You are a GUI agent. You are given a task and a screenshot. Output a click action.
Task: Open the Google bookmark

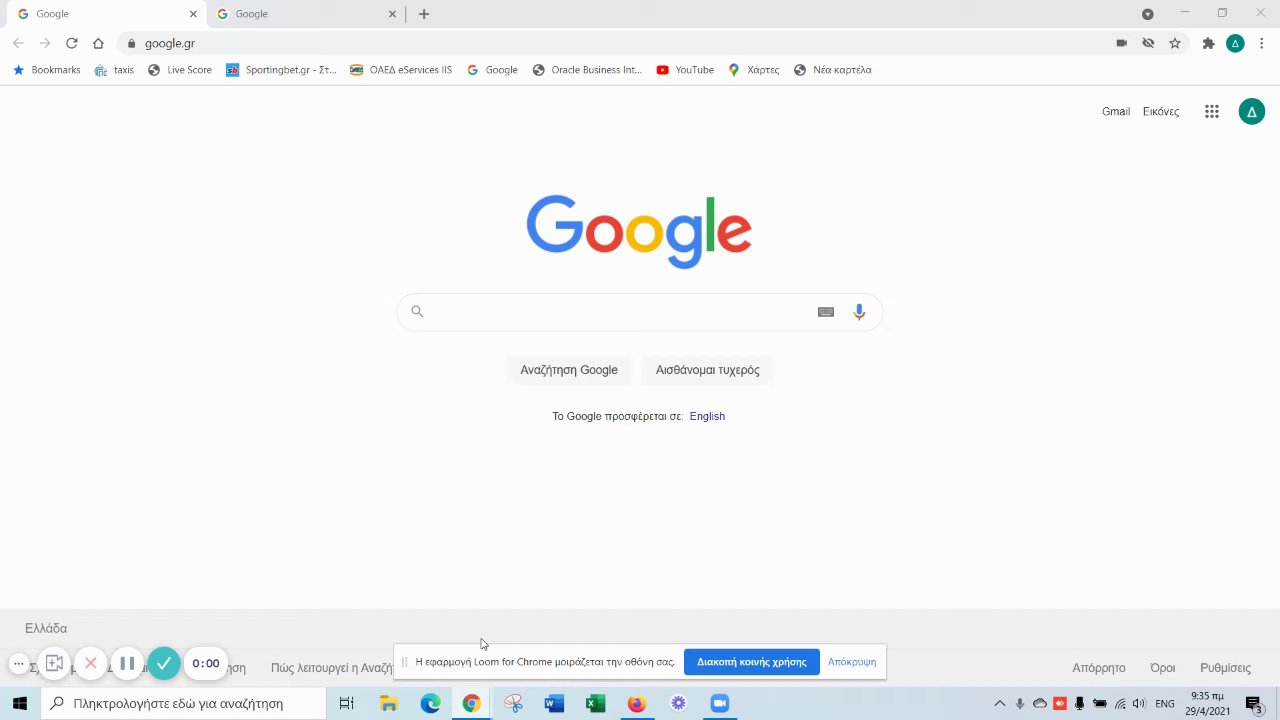click(492, 70)
